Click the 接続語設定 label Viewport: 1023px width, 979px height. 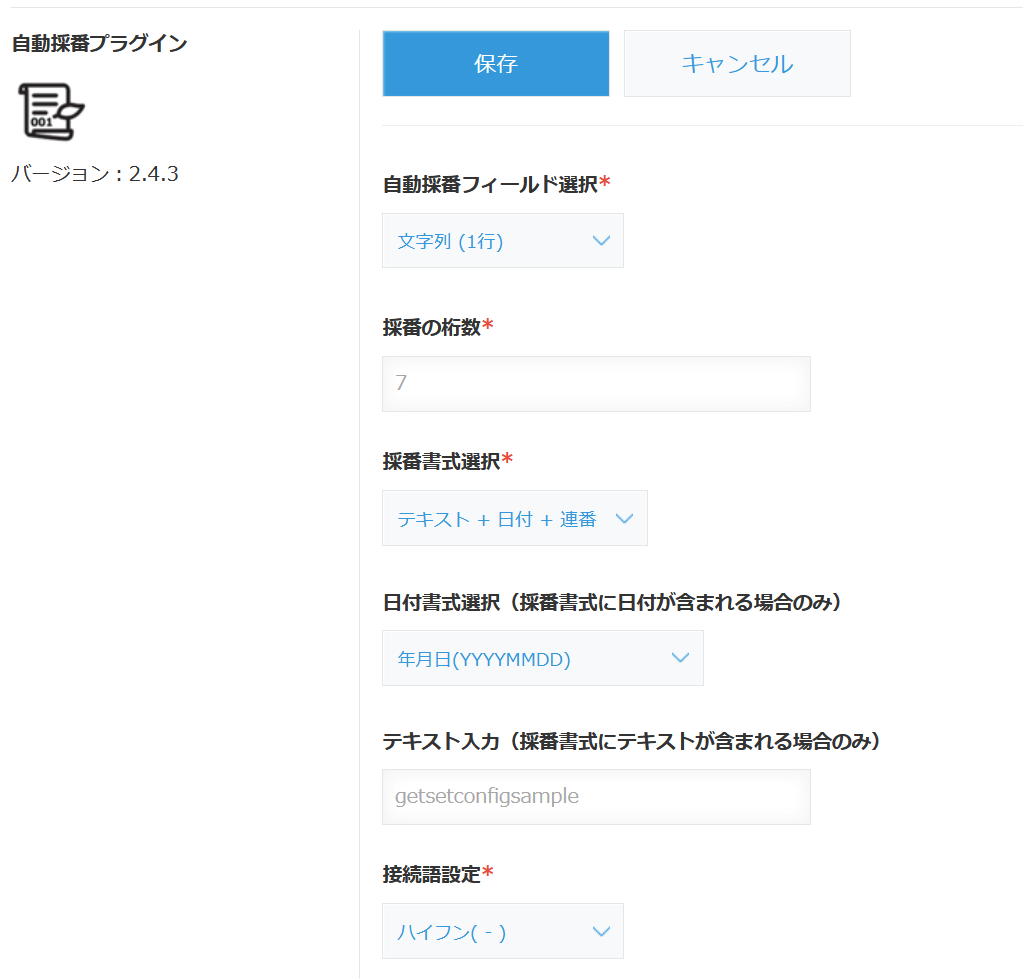pos(438,874)
